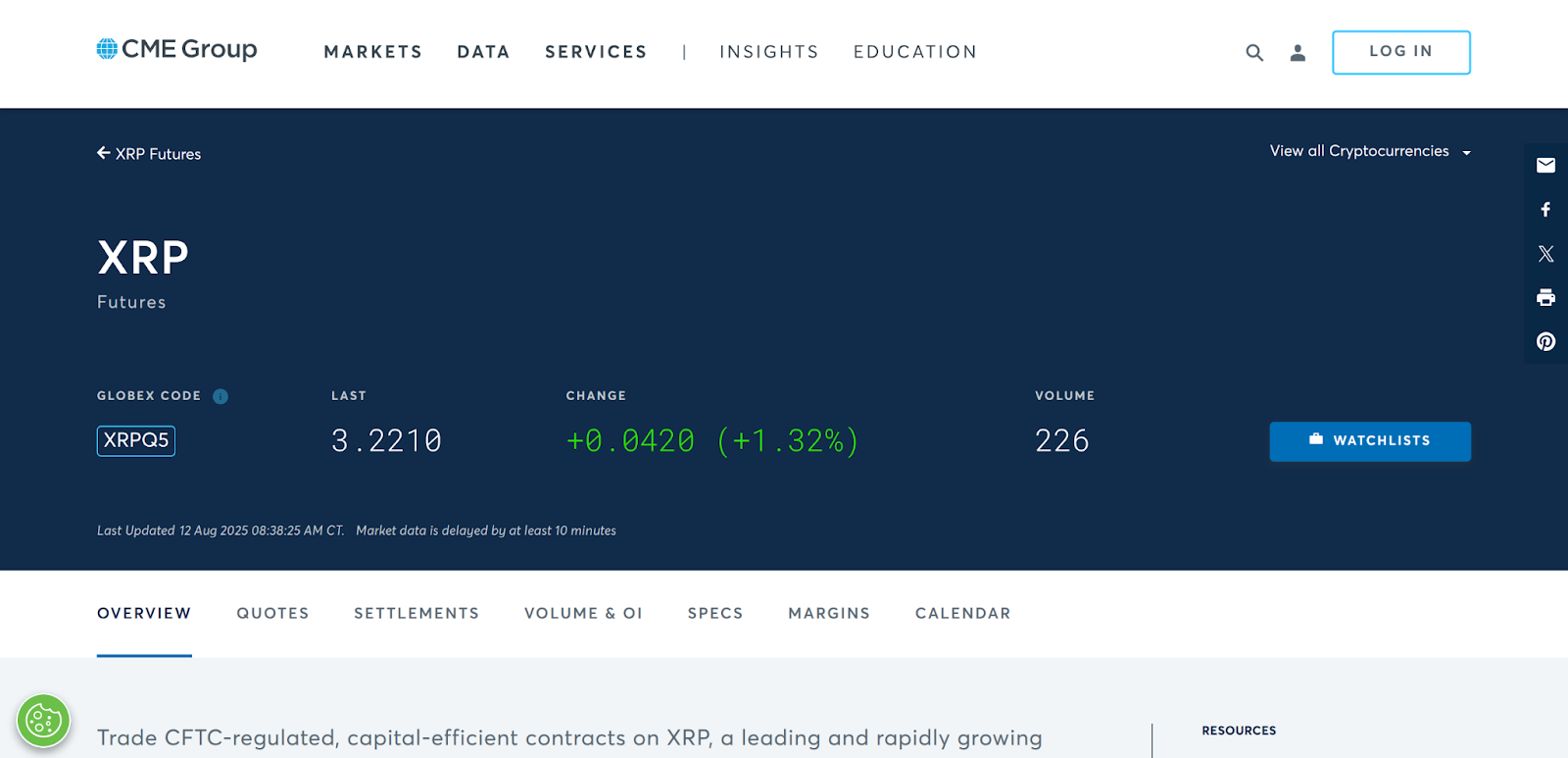This screenshot has width=1568, height=758.
Task: Open the Markets menu
Action: (373, 52)
